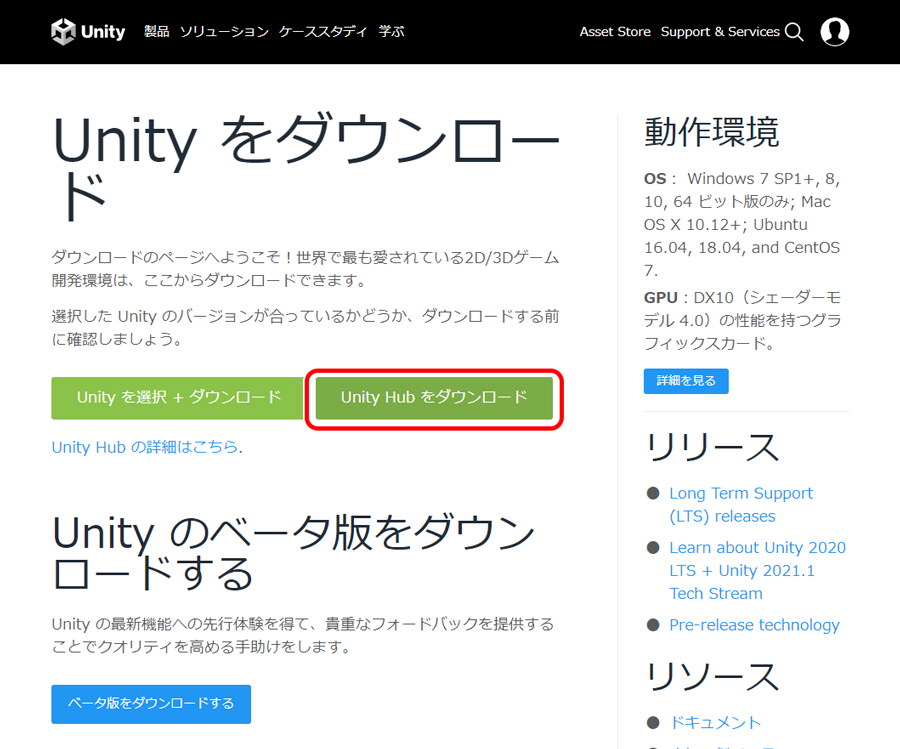Open Learn about Unity 2020 LTS link

[757, 571]
